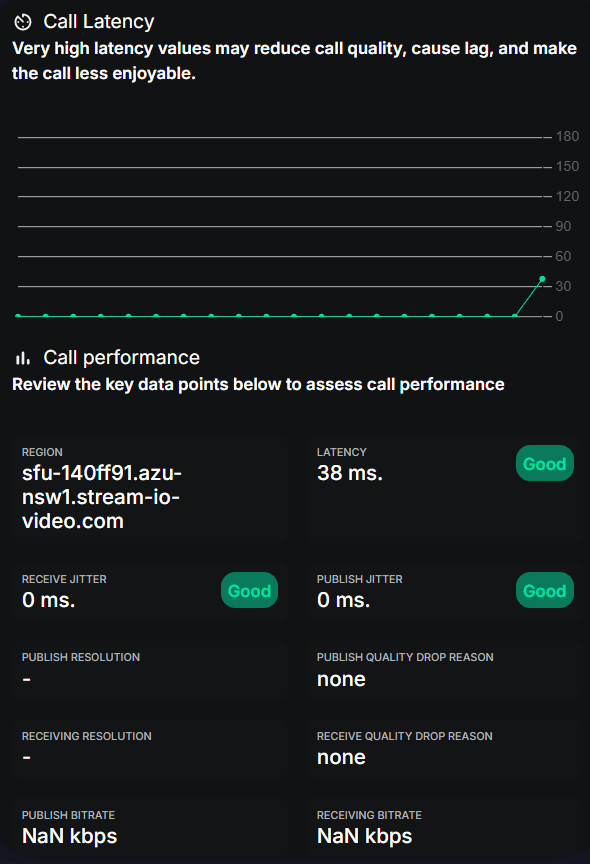The width and height of the screenshot is (590, 864).
Task: Click the Call Latency clock icon
Action: (23, 22)
